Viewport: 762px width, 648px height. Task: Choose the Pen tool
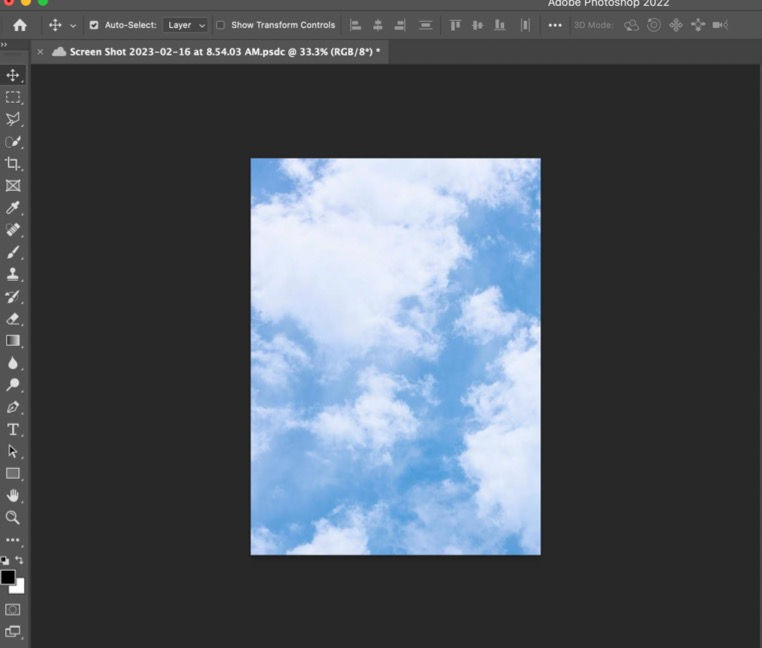[x=13, y=407]
